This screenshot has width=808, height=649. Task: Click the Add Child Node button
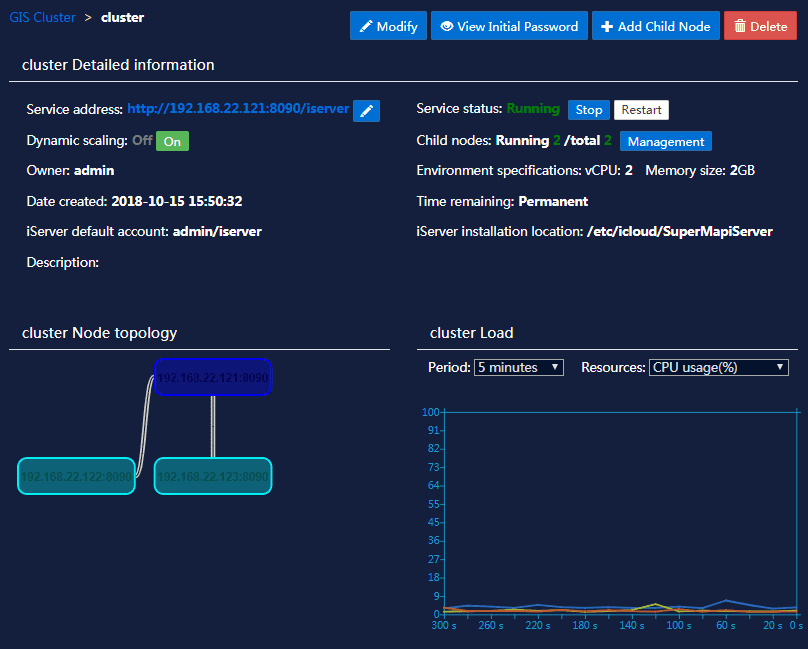click(655, 26)
